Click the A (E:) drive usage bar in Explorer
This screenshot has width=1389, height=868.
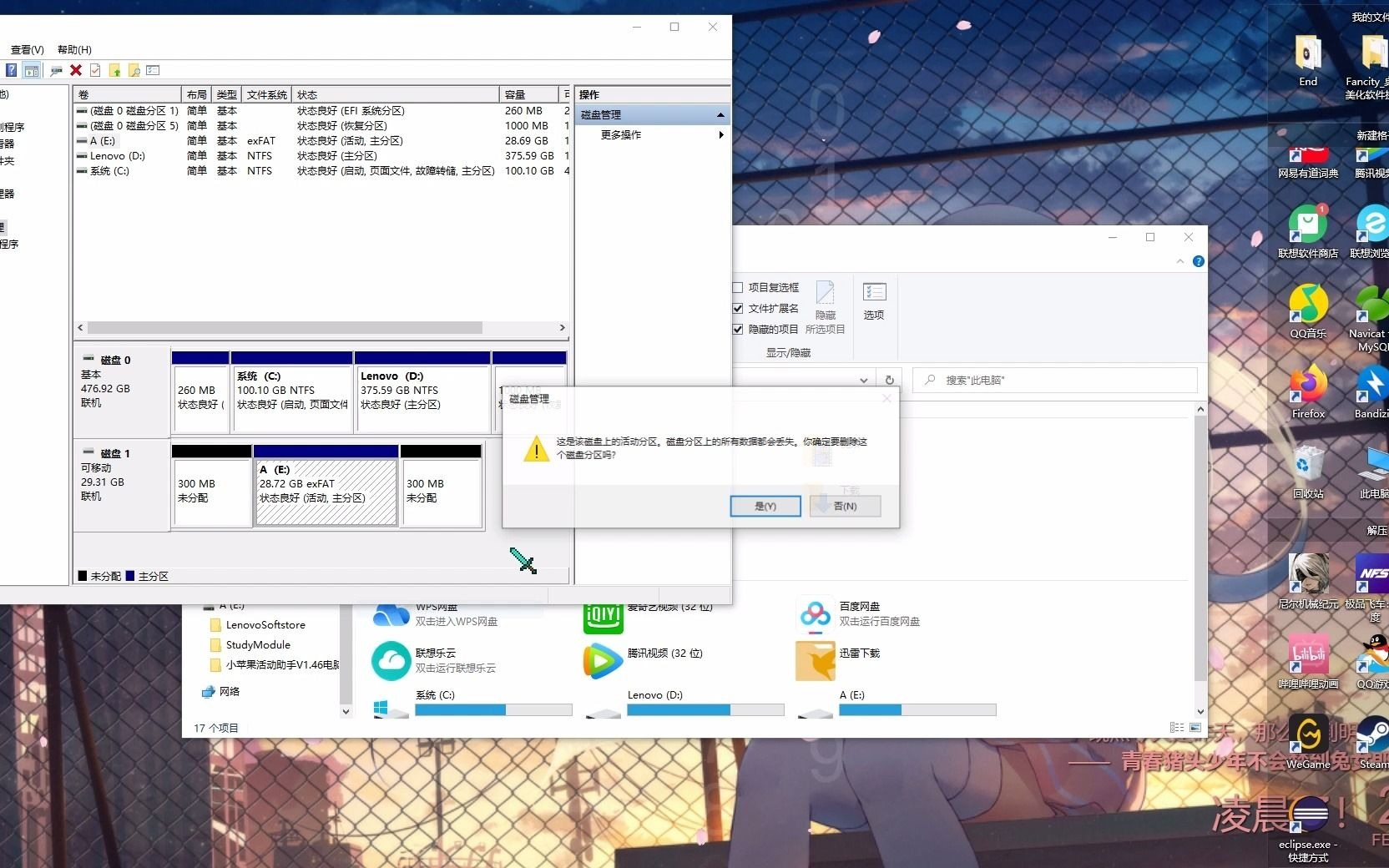click(x=917, y=710)
